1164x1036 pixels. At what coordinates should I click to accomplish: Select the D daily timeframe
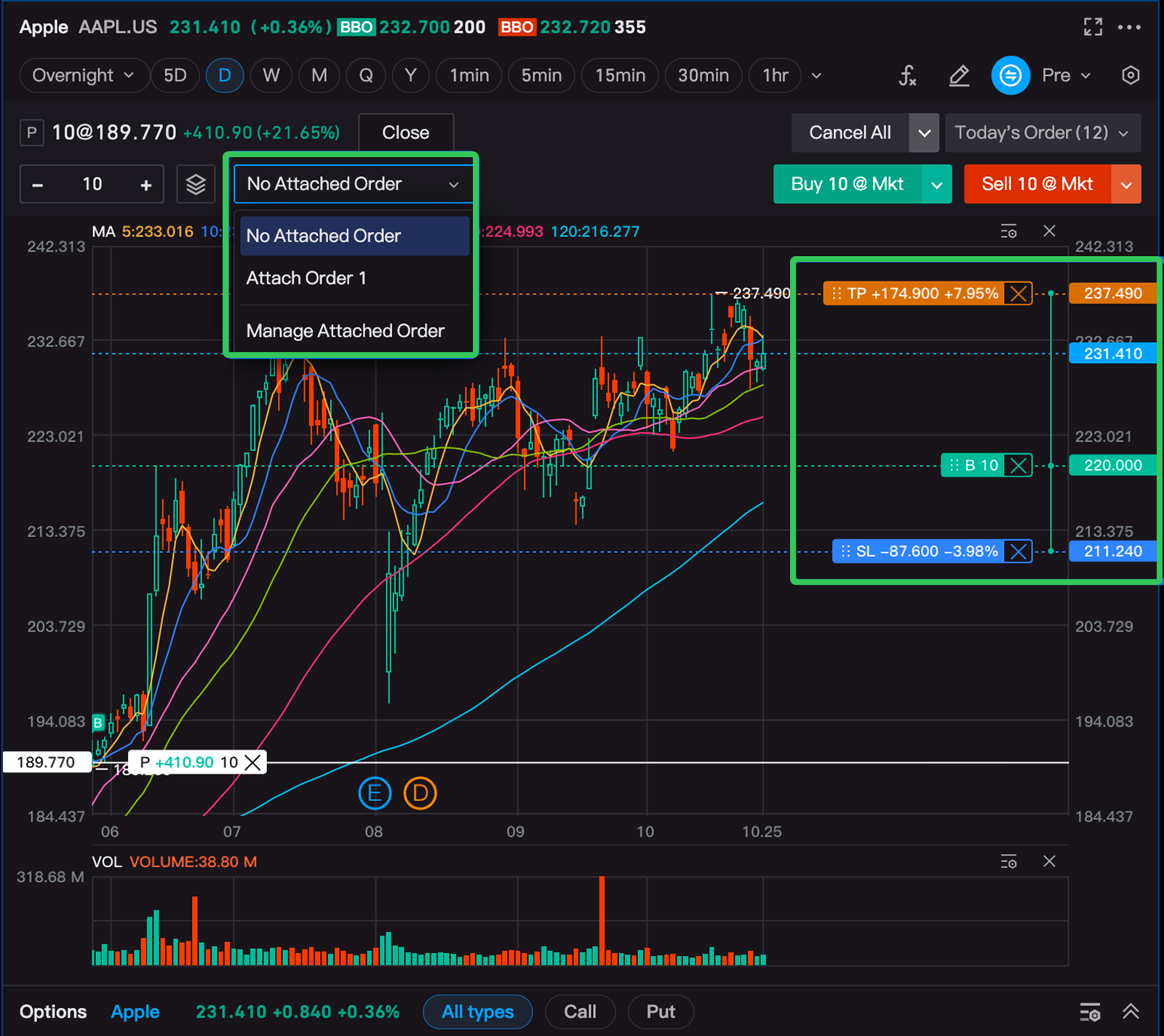click(x=225, y=76)
